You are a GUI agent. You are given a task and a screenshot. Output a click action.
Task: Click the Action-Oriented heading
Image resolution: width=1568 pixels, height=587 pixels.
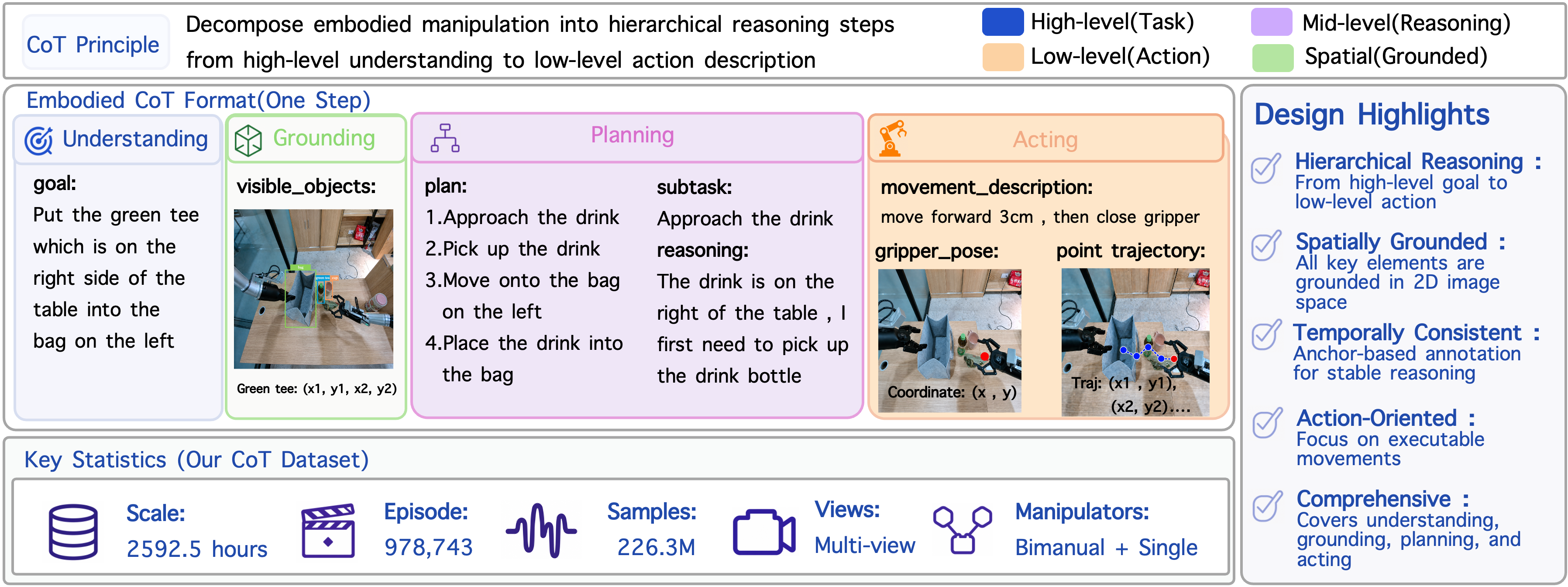point(1386,418)
